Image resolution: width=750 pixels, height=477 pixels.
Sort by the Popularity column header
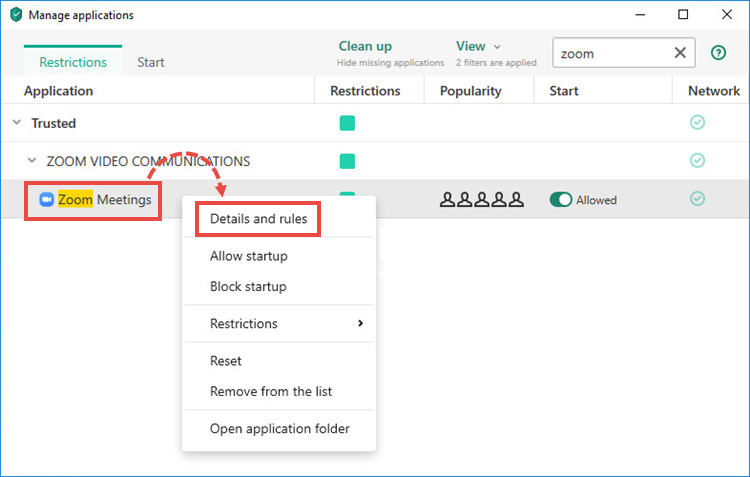click(x=471, y=91)
